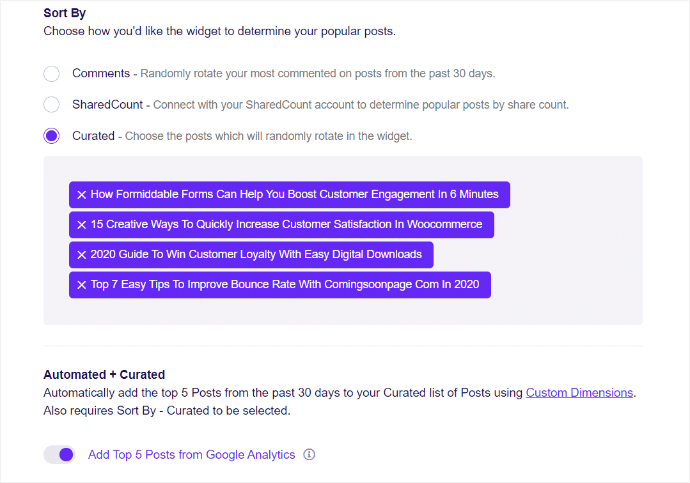This screenshot has width=690, height=483.
Task: Select the Woocommerce Customer Satisfaction chip text
Action: pyautogui.click(x=286, y=224)
